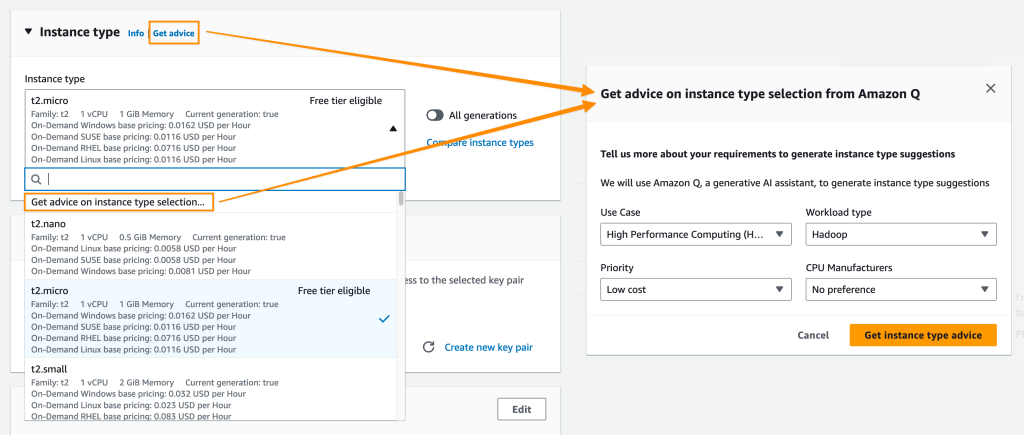The width and height of the screenshot is (1024, 435).
Task: Focus the instance type search field
Action: (220, 179)
